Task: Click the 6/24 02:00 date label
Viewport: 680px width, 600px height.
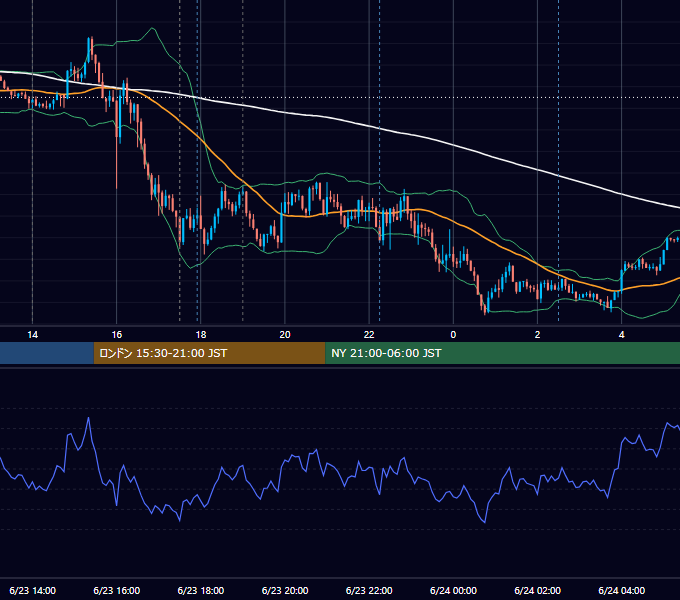Action: pyautogui.click(x=537, y=590)
